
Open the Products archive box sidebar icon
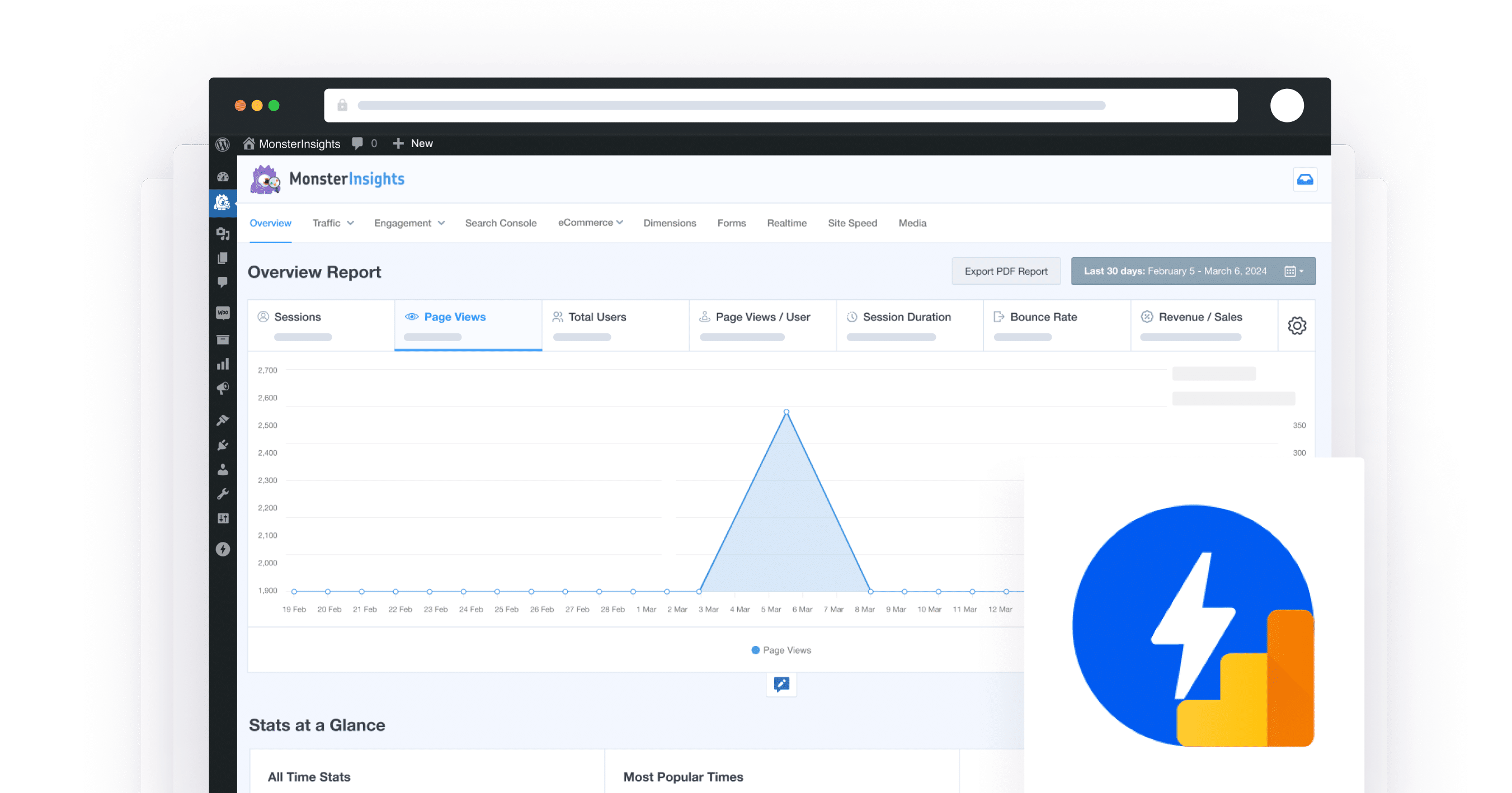tap(223, 339)
